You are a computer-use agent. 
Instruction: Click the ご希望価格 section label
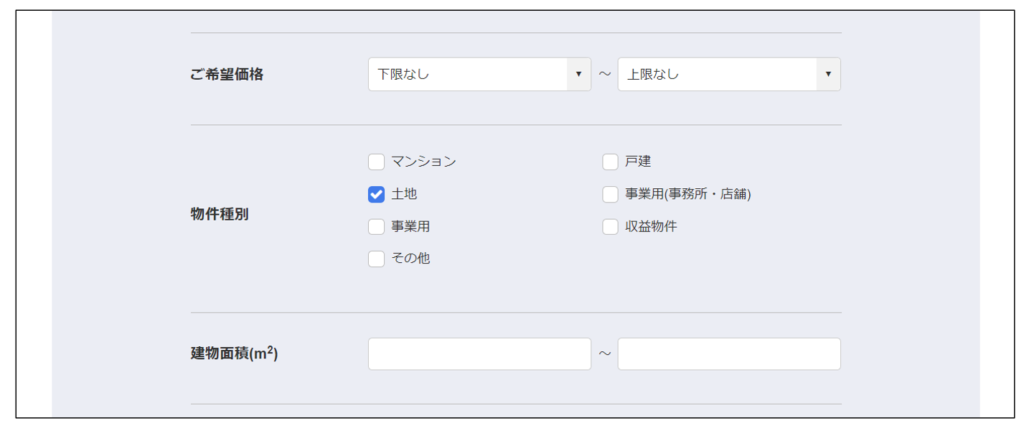pos(227,74)
